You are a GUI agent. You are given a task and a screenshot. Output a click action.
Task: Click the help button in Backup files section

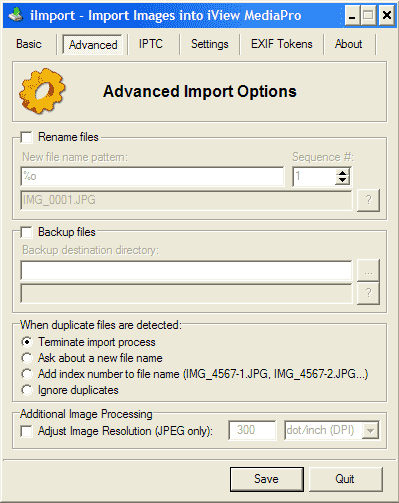click(368, 293)
